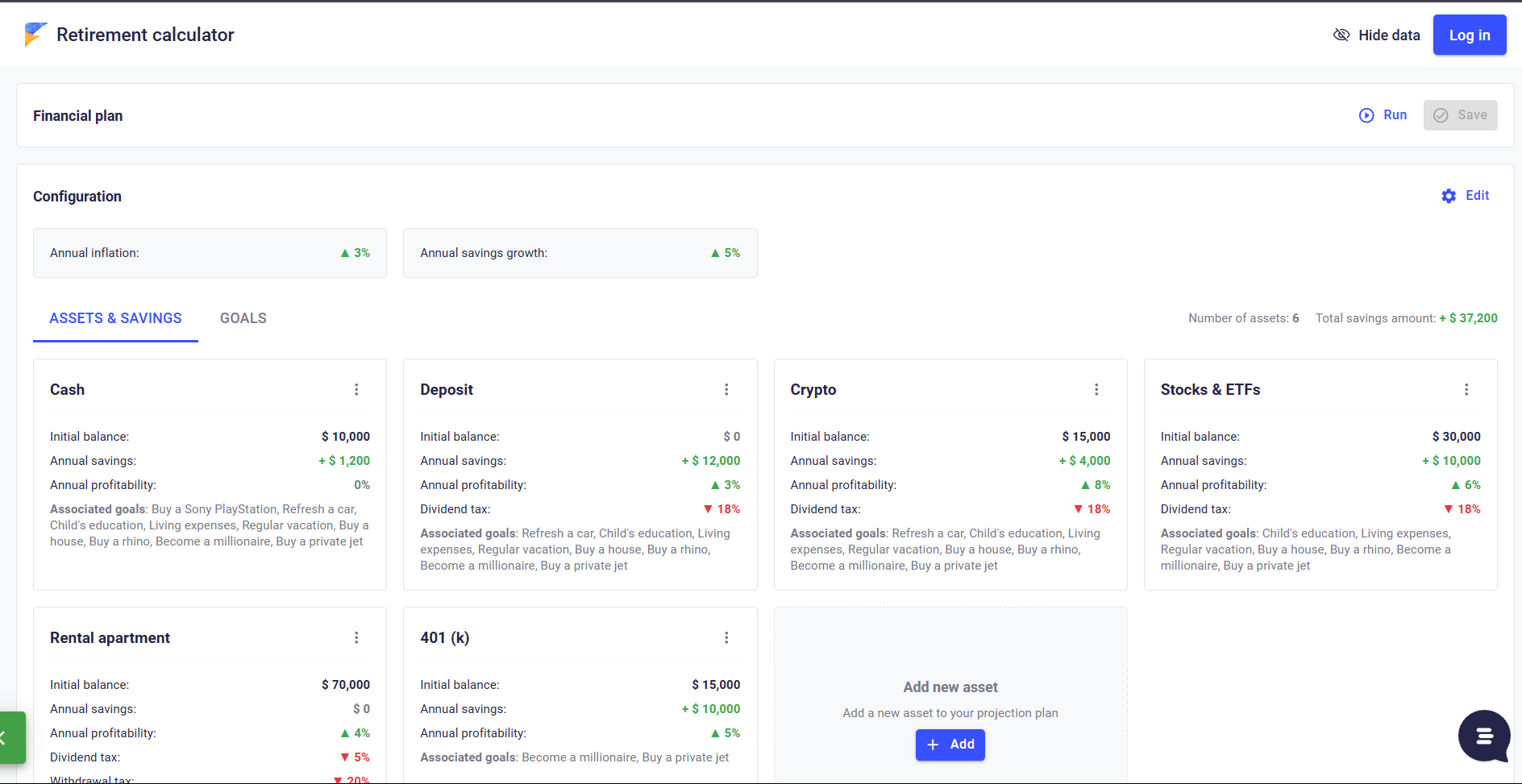The image size is (1522, 784).
Task: Click Add button for new asset
Action: coord(950,745)
